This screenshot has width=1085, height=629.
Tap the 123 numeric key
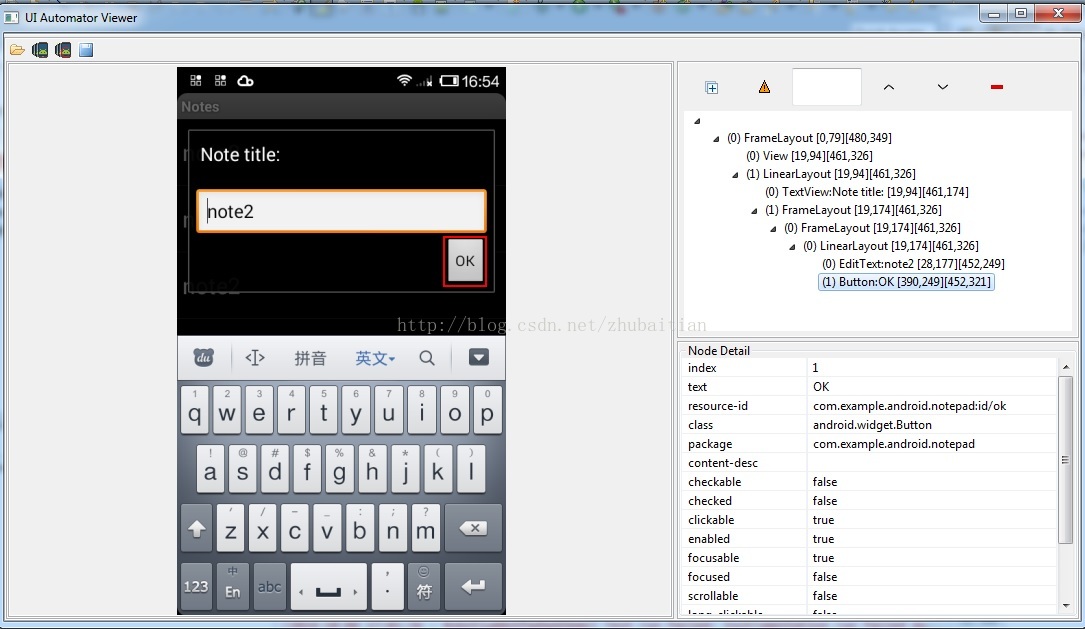pos(196,586)
